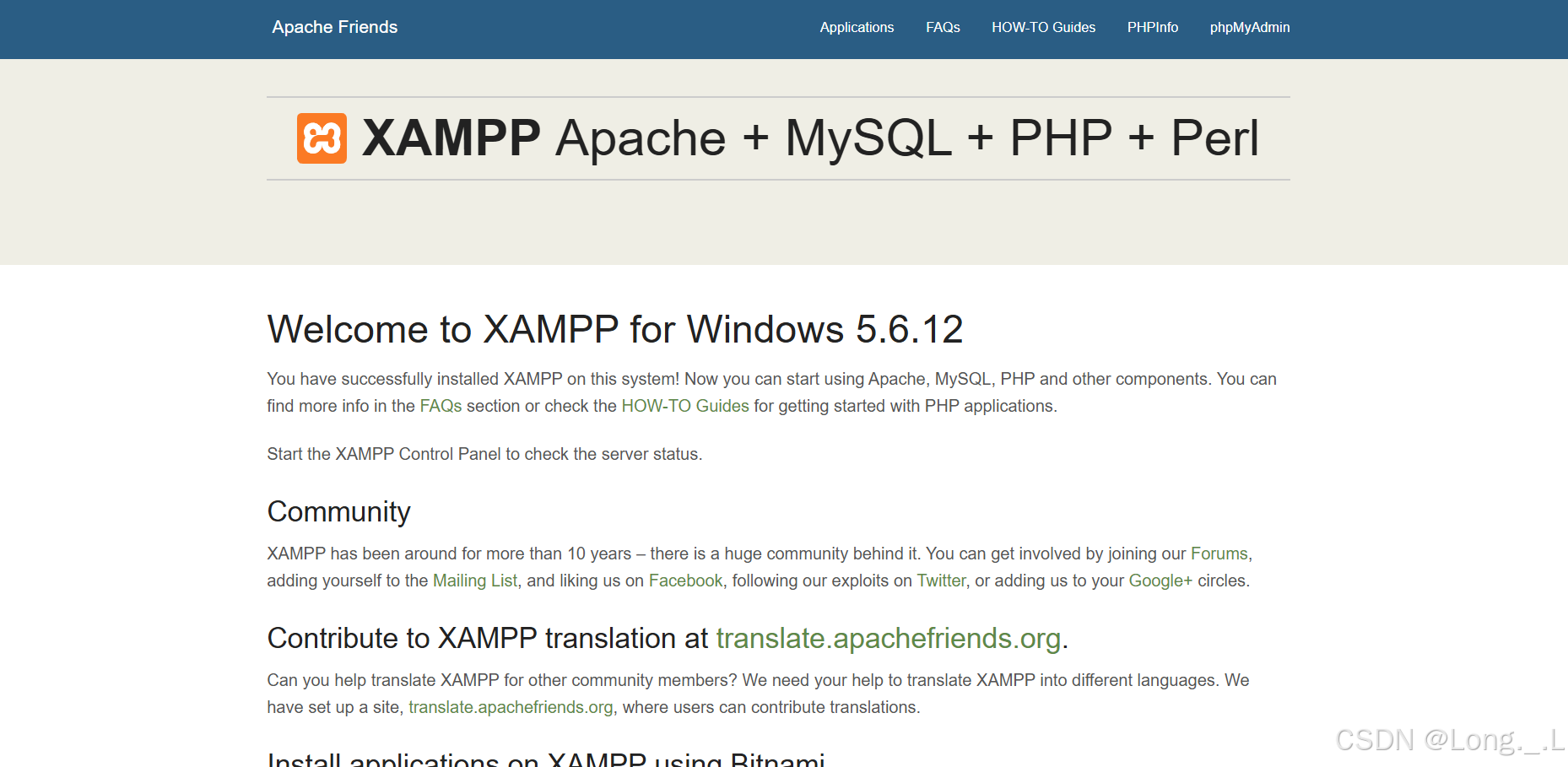Click the 'Community' heading
Image resolution: width=1568 pixels, height=767 pixels.
click(x=338, y=512)
